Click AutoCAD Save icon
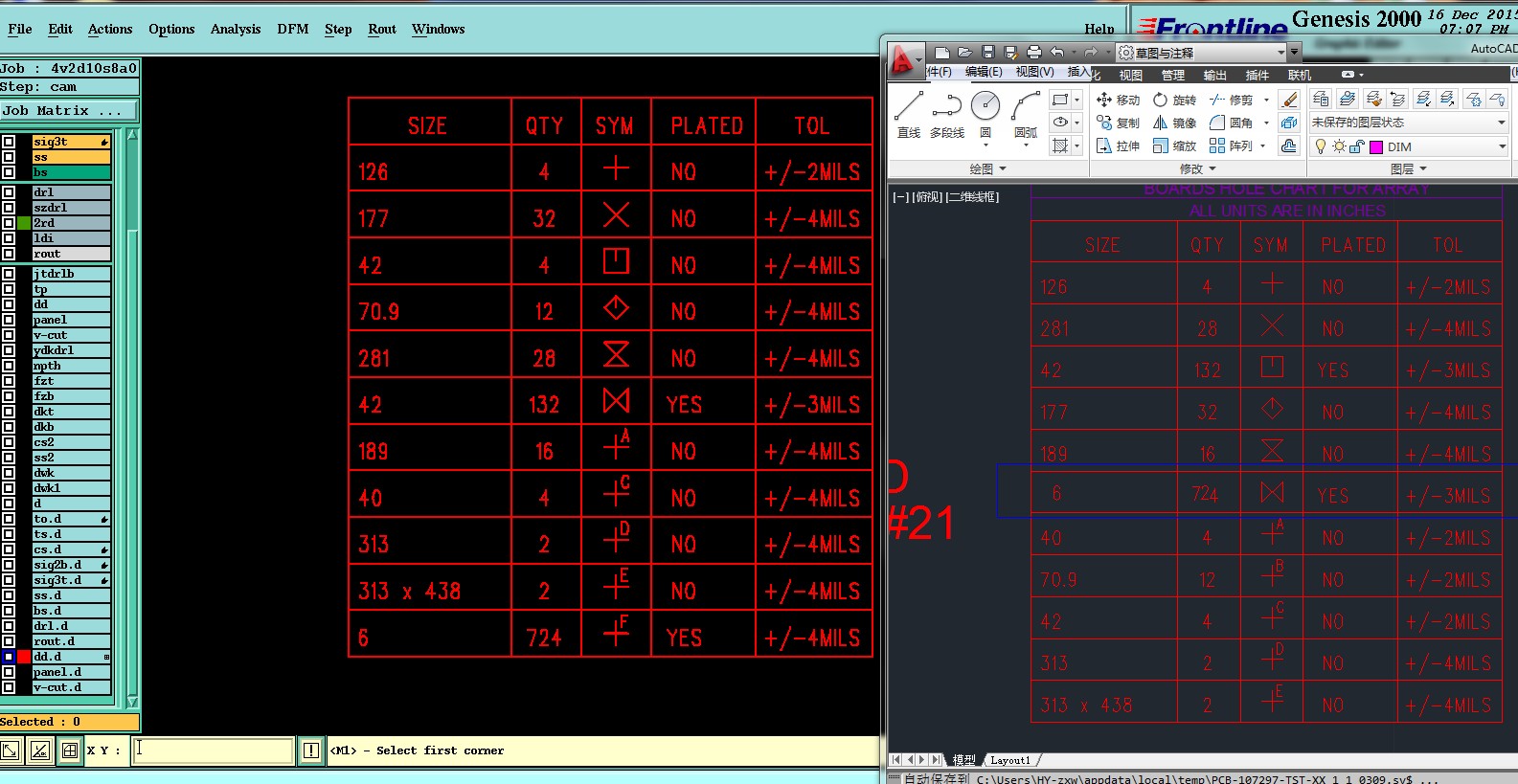 pyautogui.click(x=987, y=52)
